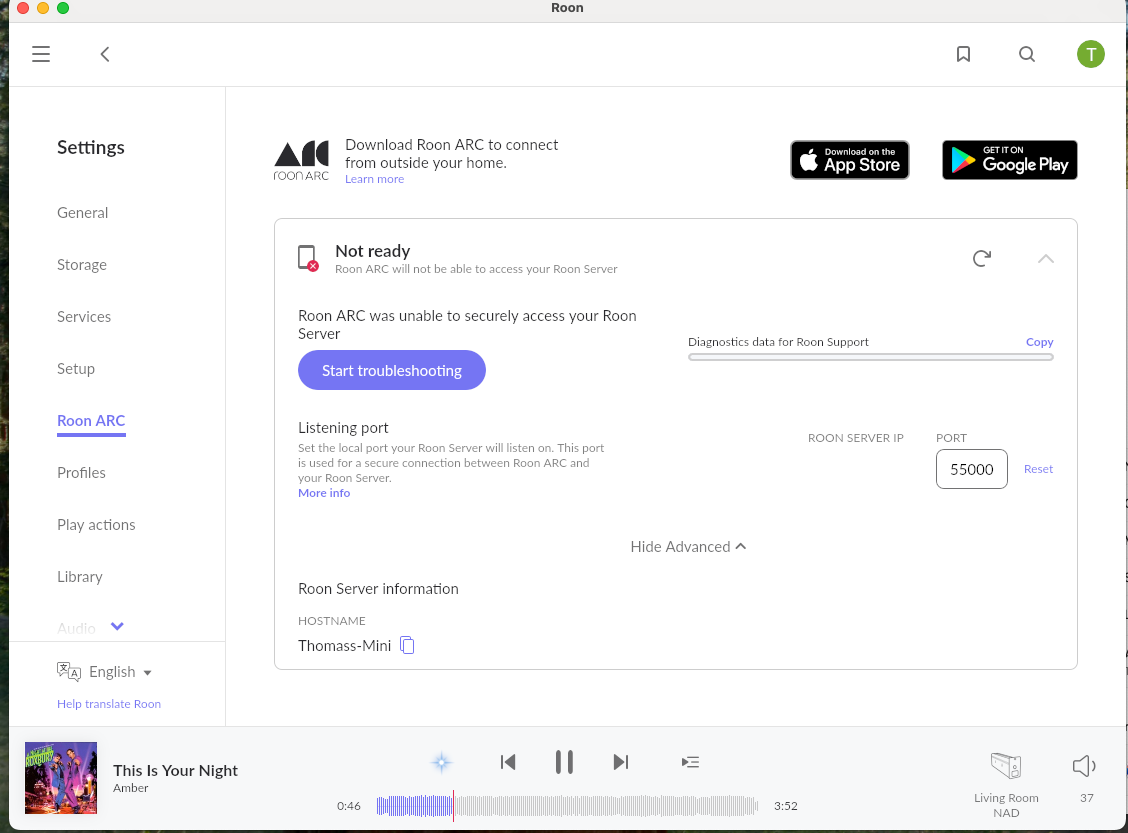
Task: Click the Not ready device status icon
Action: pyautogui.click(x=308, y=258)
